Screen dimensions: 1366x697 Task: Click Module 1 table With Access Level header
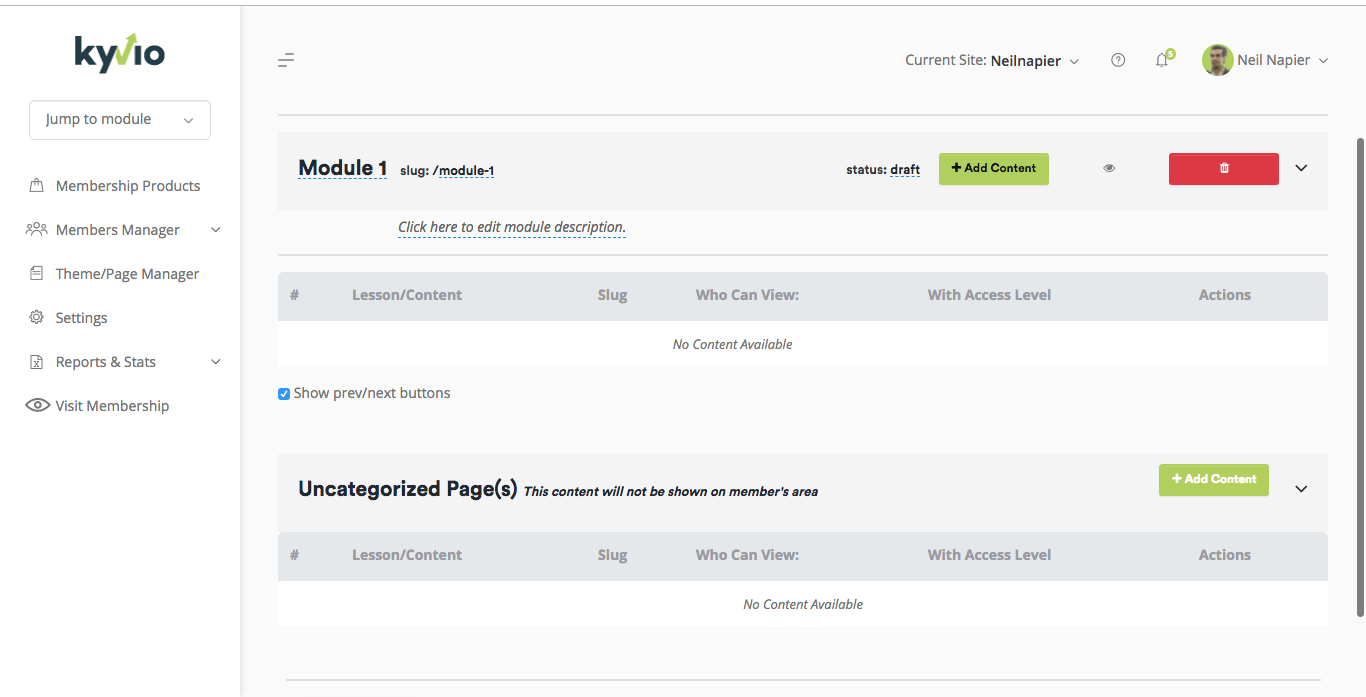989,295
